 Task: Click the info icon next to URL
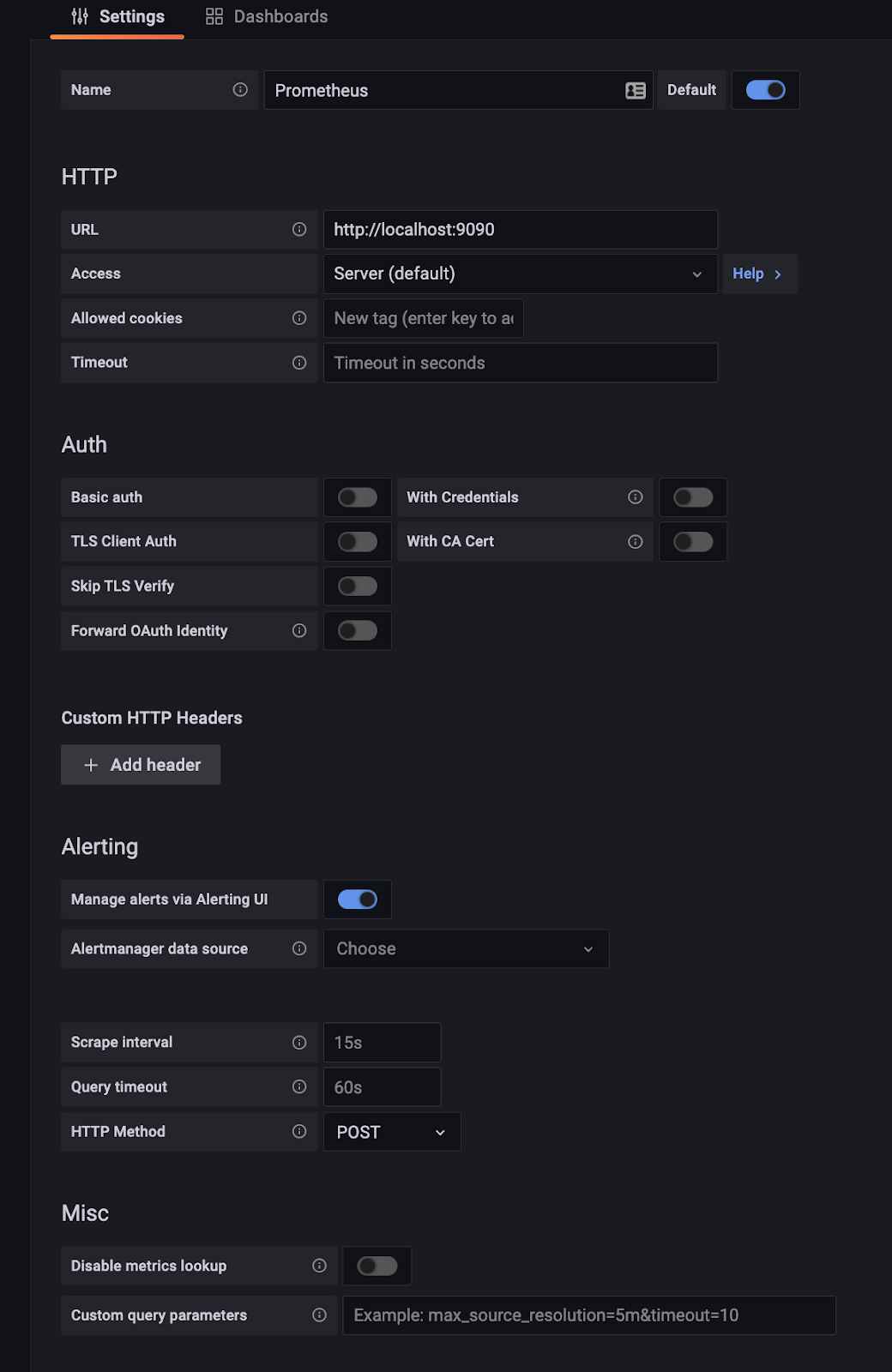tap(299, 229)
